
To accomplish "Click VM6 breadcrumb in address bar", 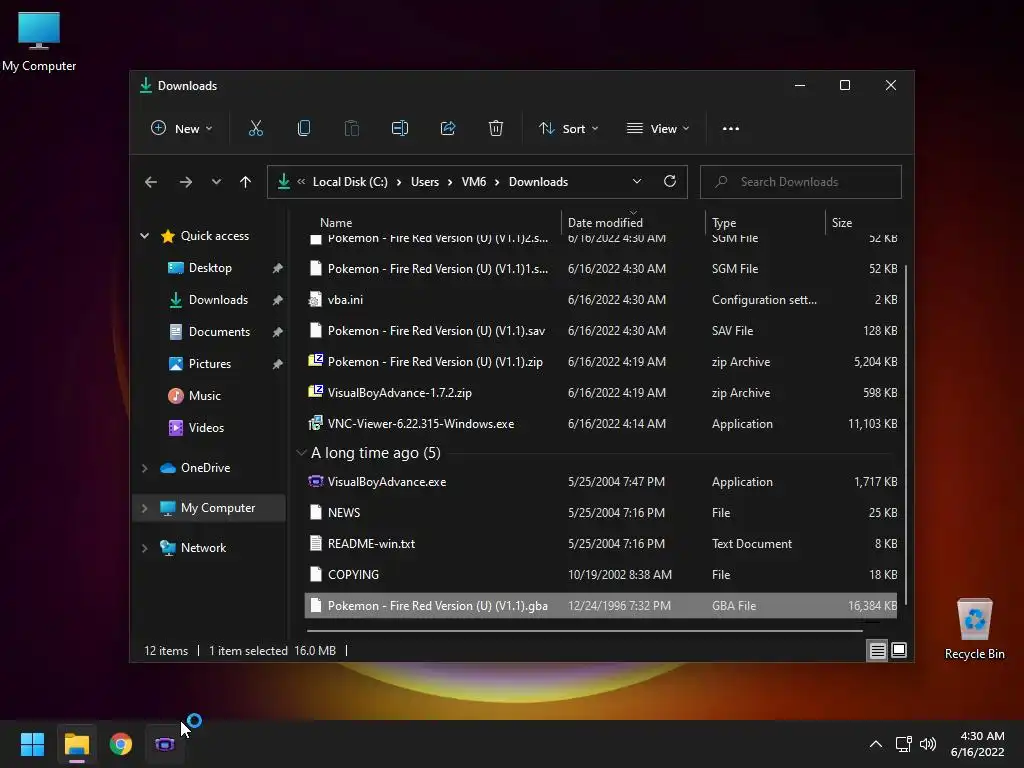I will [473, 182].
